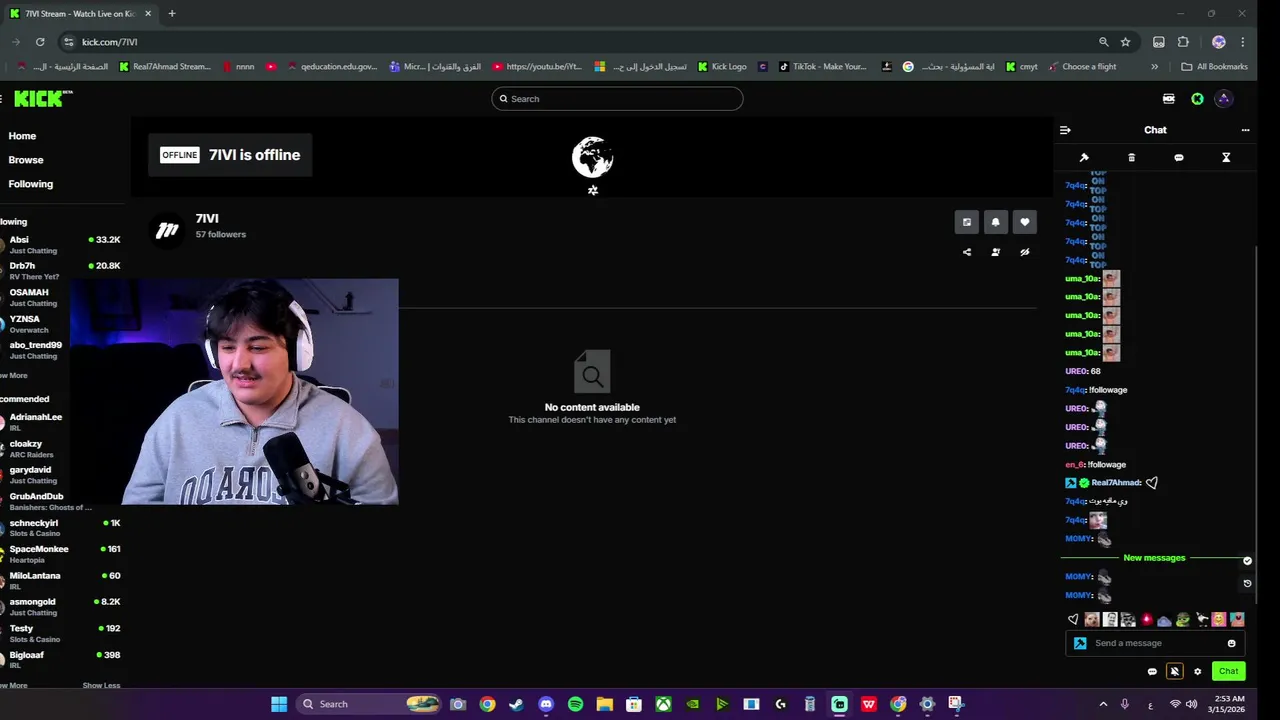The image size is (1280, 720).
Task: Show hidden system tray icons
Action: click(1103, 704)
